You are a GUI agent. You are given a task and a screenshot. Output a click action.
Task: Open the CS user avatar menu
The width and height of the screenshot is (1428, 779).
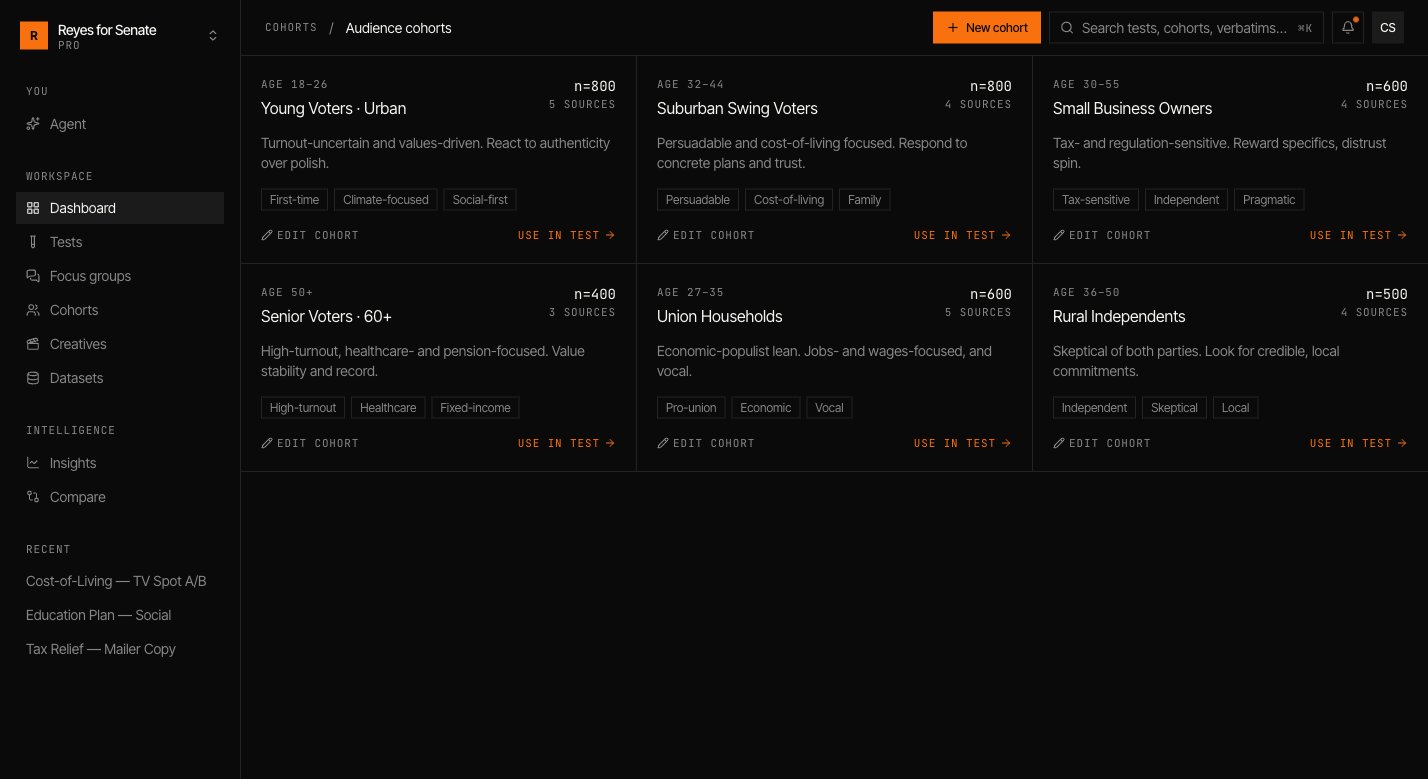click(x=1388, y=28)
